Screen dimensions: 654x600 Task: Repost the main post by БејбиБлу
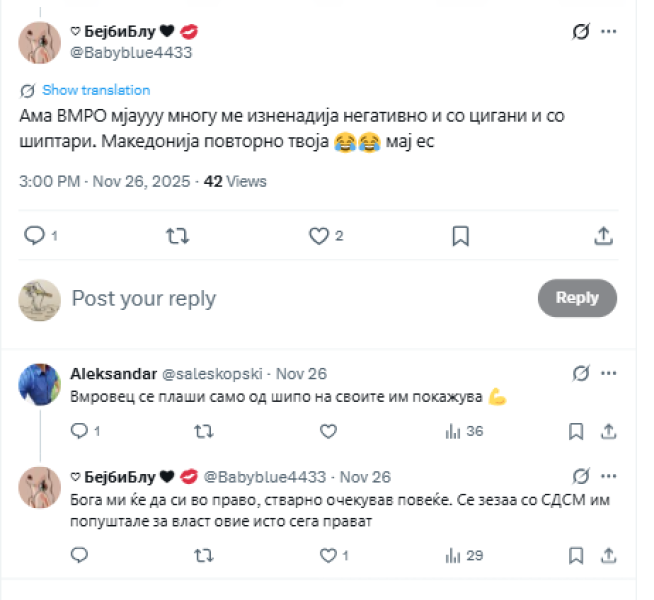click(177, 236)
